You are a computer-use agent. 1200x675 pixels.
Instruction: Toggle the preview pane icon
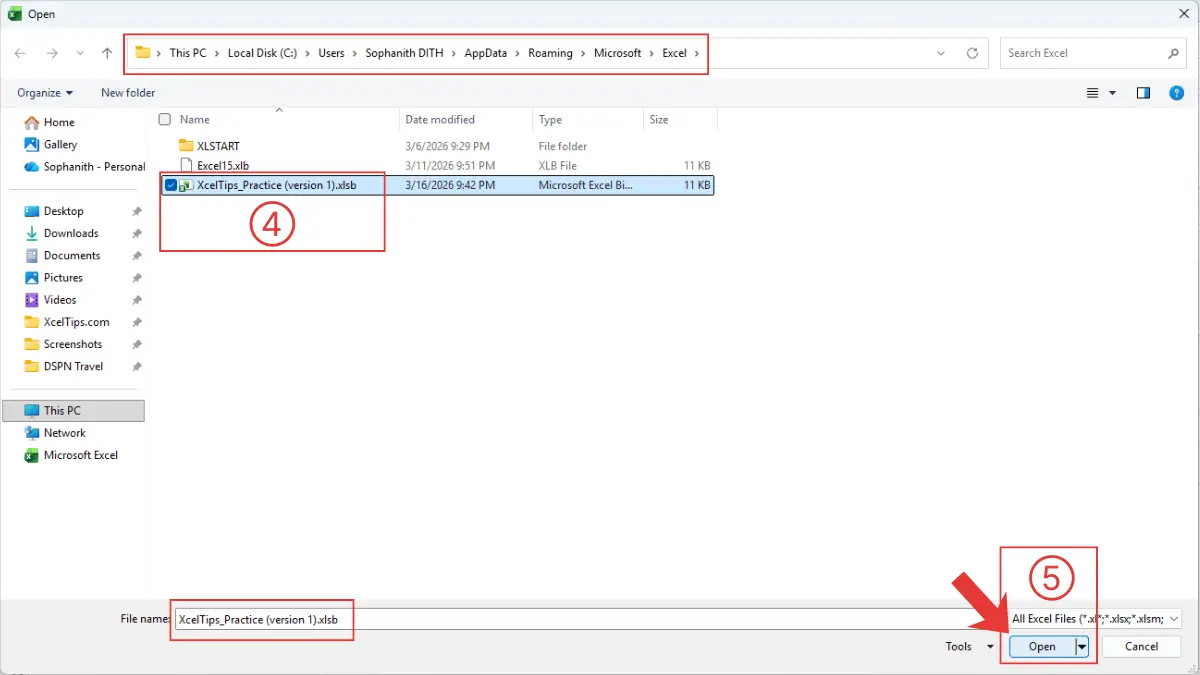point(1143,93)
